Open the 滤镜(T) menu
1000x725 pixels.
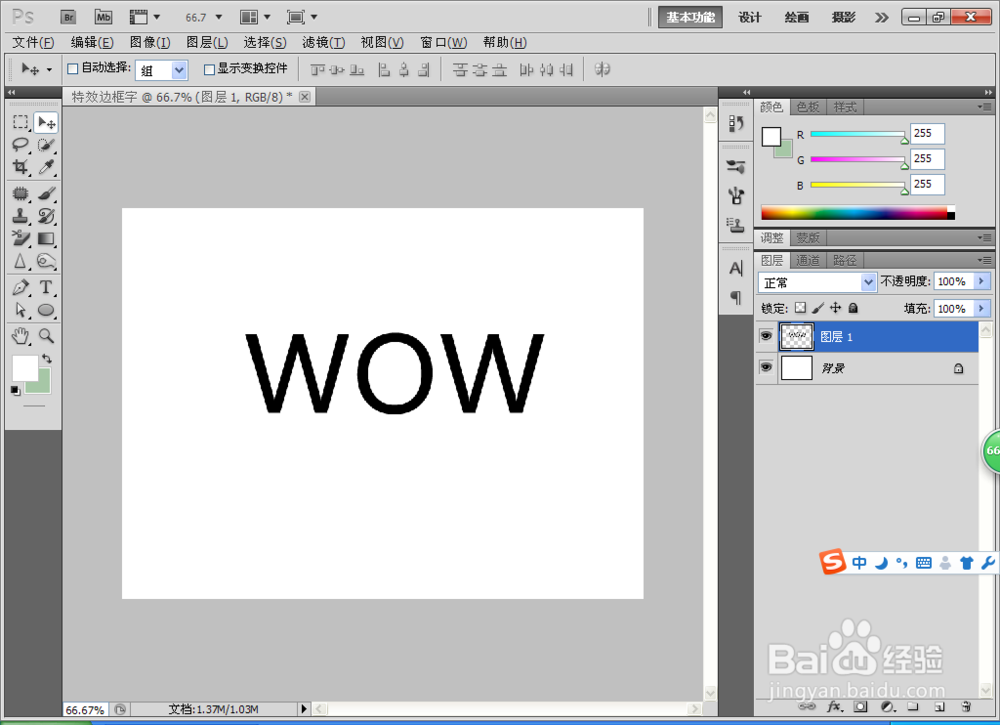[x=323, y=43]
